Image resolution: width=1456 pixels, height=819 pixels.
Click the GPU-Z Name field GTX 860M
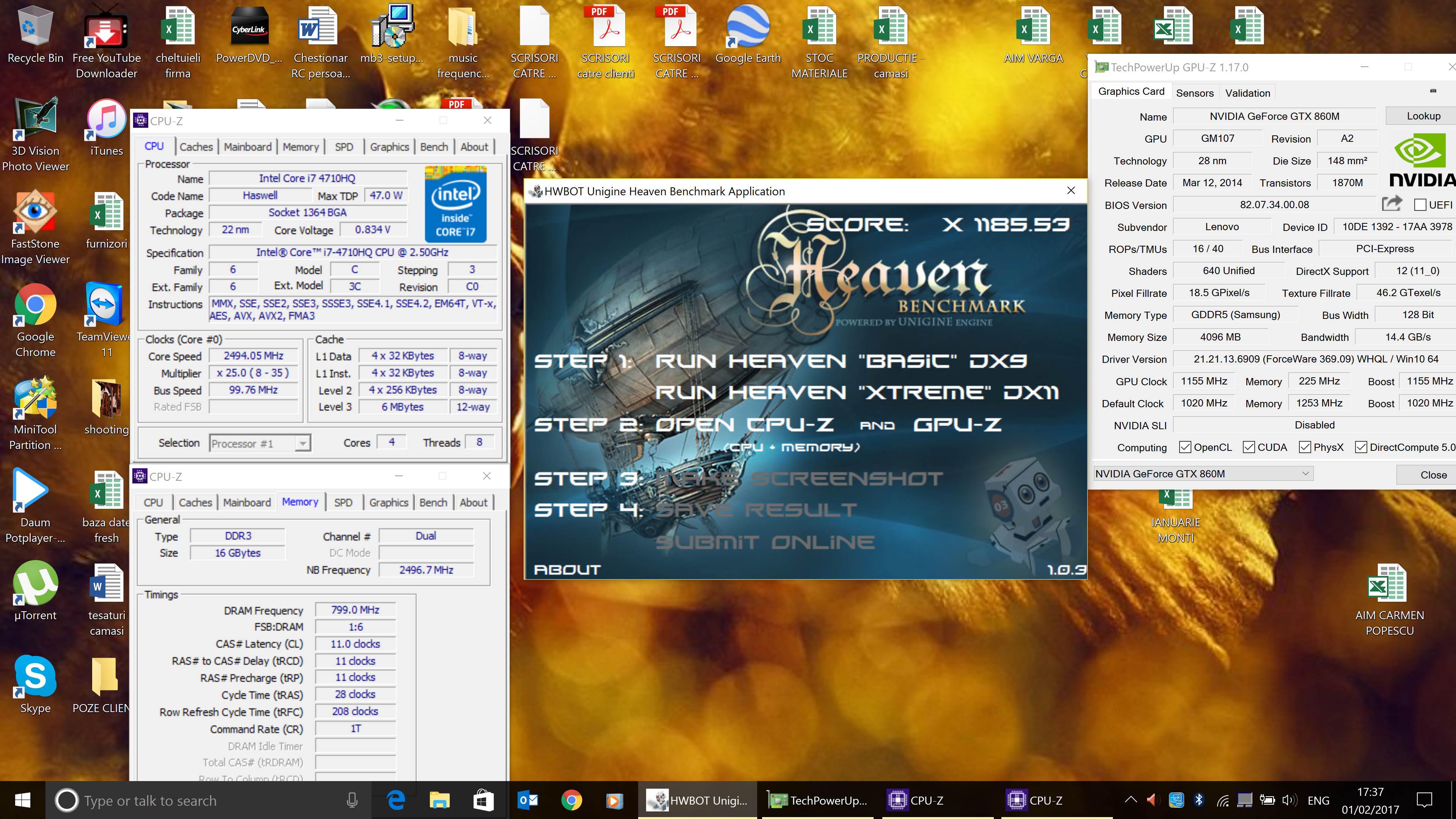1274,116
